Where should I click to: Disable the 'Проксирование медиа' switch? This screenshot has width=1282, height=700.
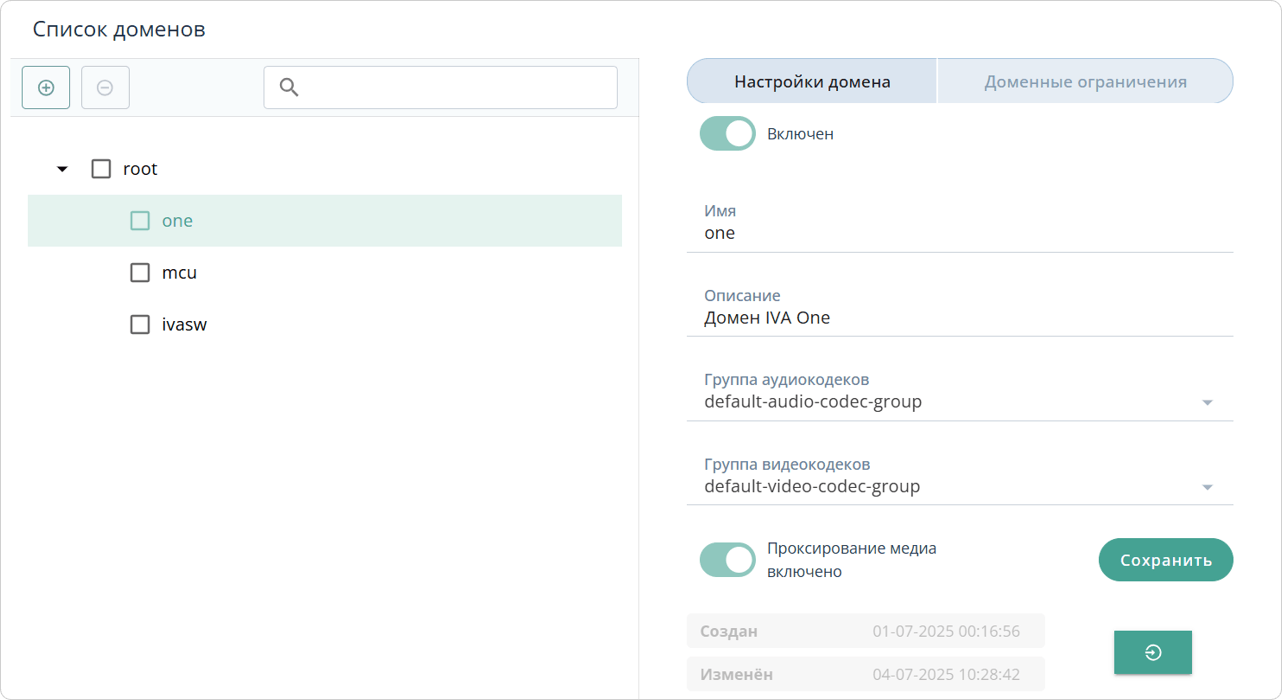pos(727,560)
